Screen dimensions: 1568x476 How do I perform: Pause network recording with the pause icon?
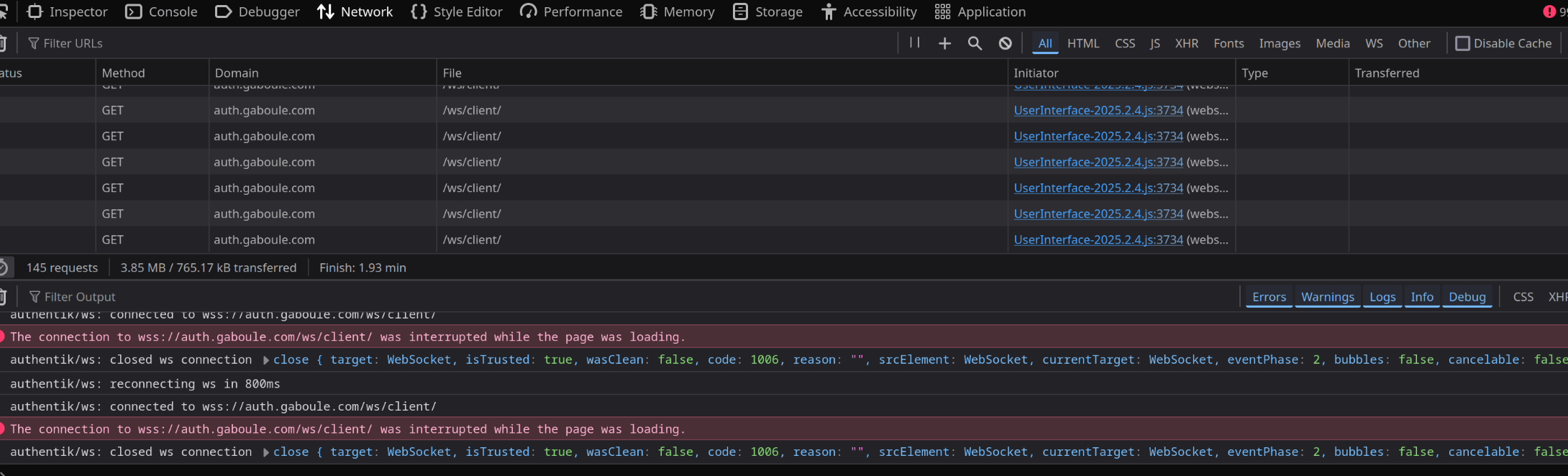click(x=914, y=43)
